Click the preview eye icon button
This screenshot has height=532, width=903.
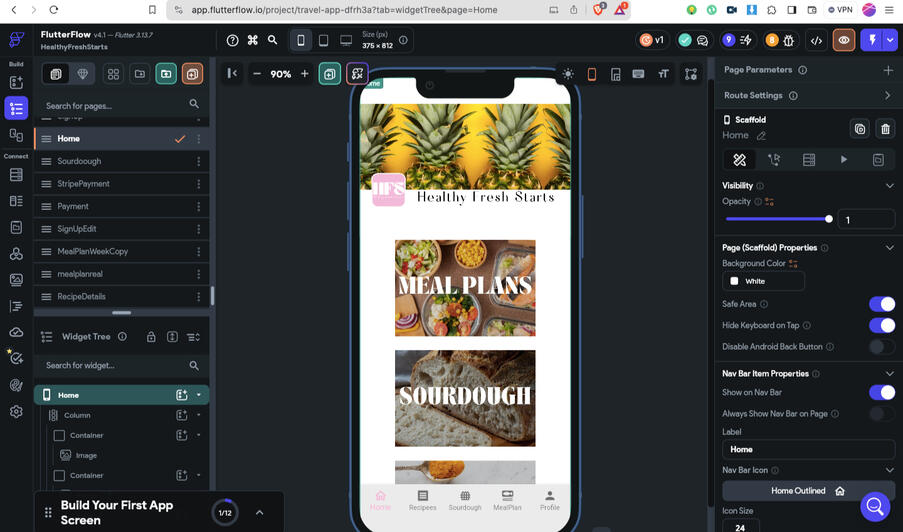point(844,41)
